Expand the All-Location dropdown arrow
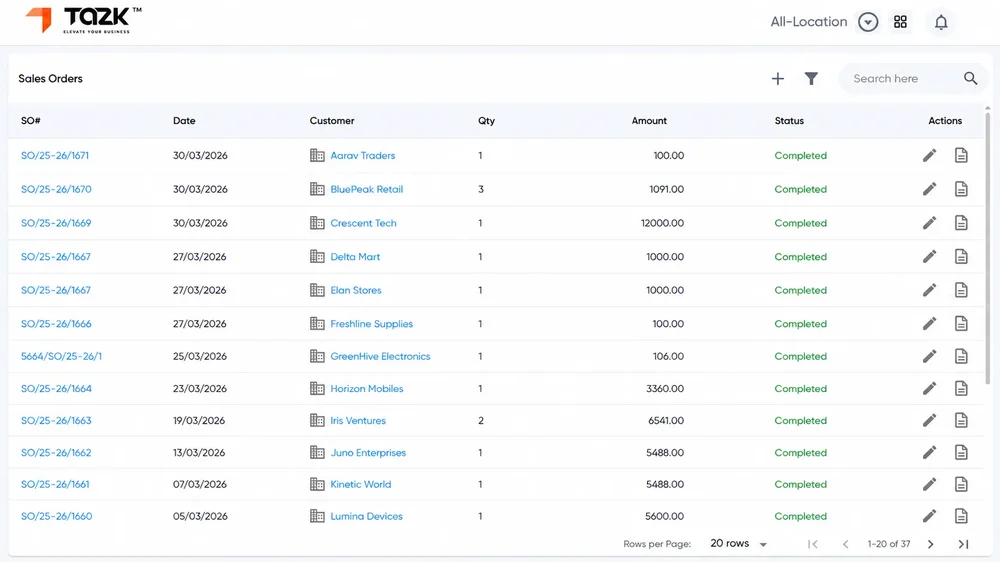Viewport: 1000px width, 562px height. (x=868, y=22)
